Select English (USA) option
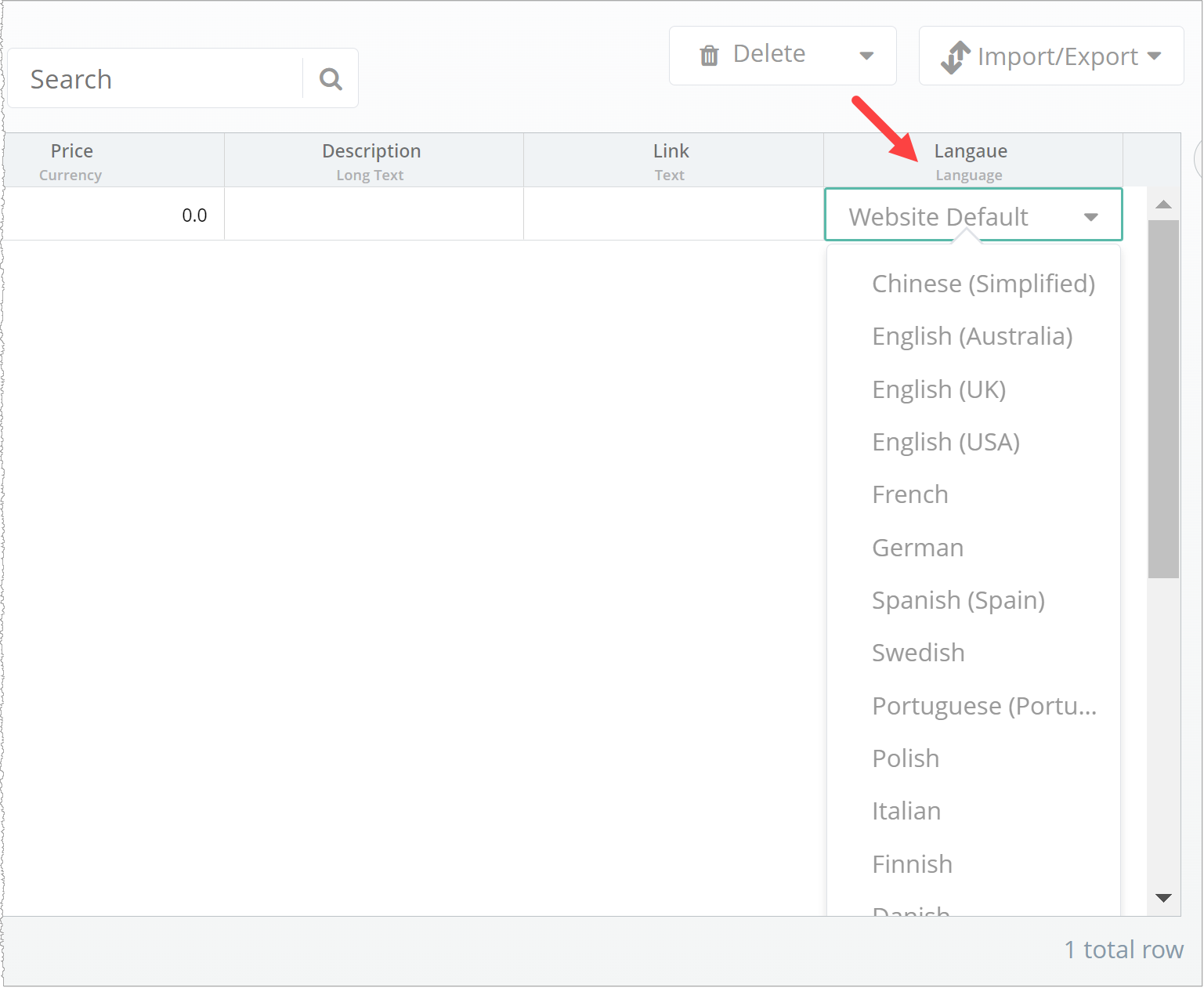This screenshot has height=988, width=1204. click(945, 442)
